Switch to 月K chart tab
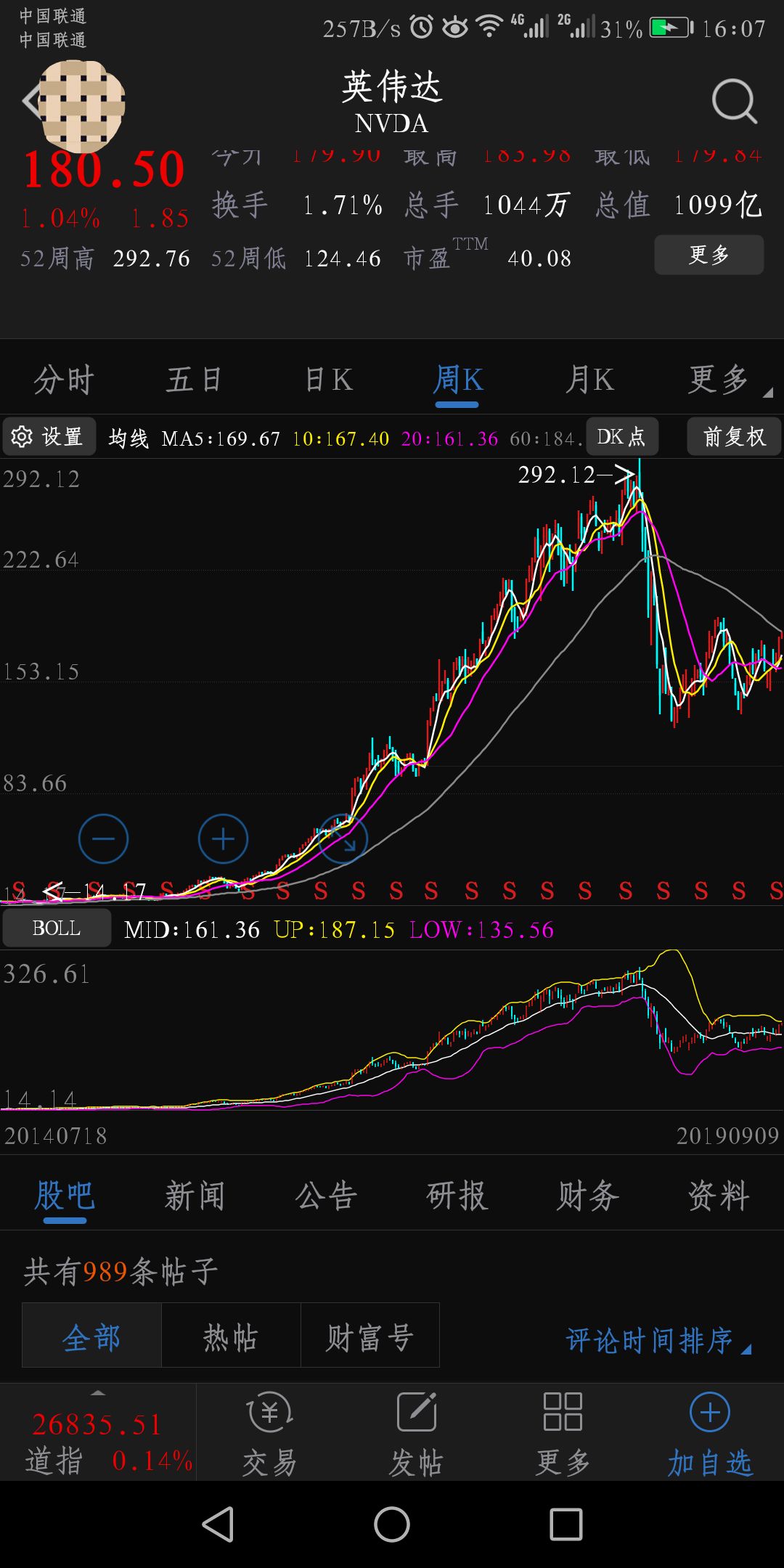The width and height of the screenshot is (784, 1568). [x=589, y=380]
